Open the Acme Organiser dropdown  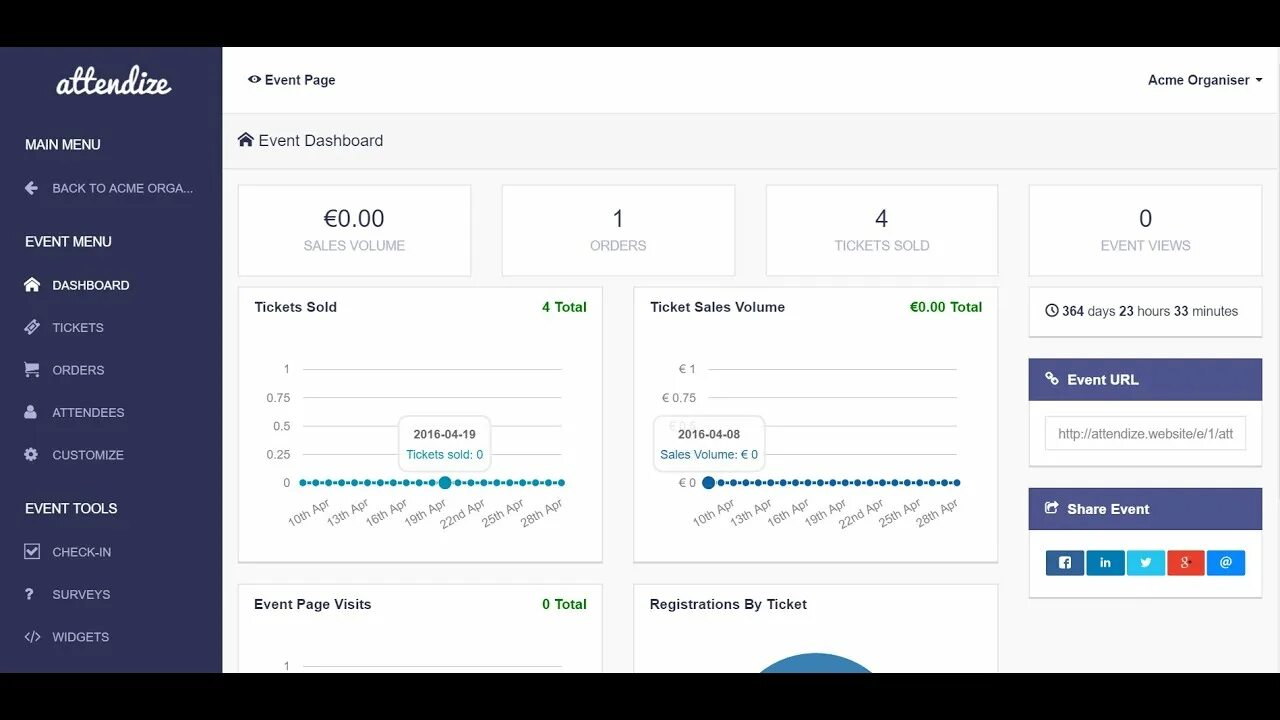[1205, 80]
